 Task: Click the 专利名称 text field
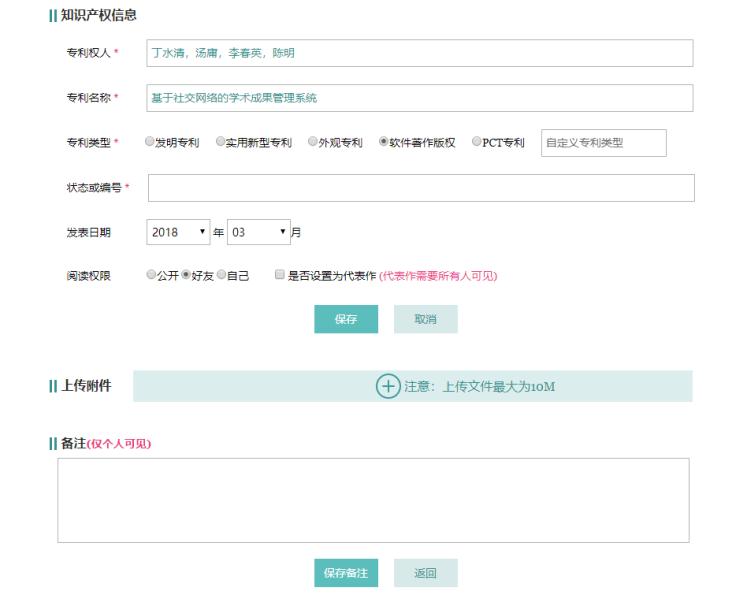click(x=419, y=97)
